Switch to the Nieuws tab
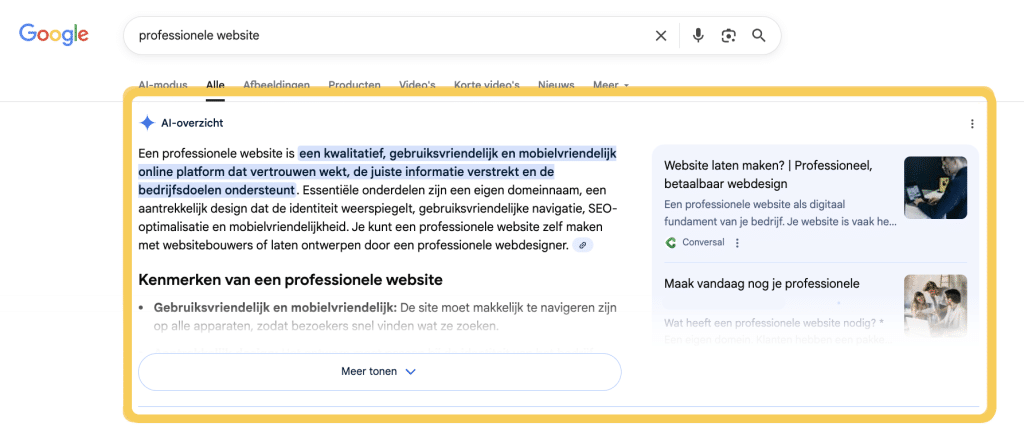 (556, 85)
